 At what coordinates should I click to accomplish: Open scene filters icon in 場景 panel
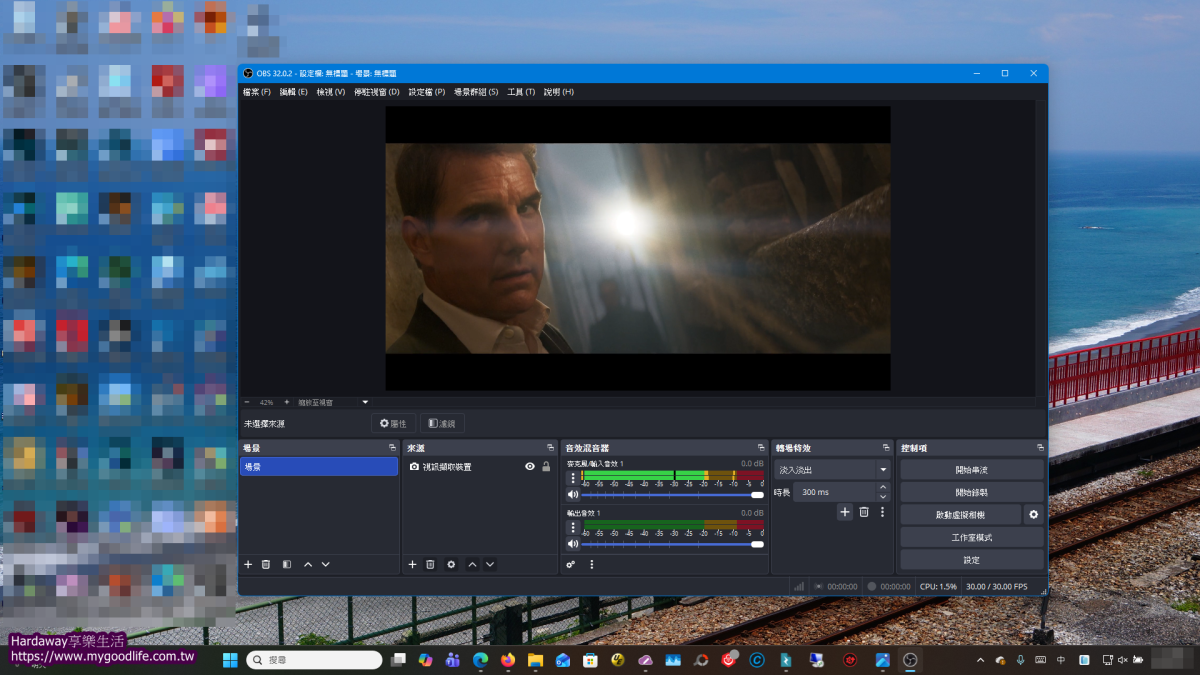(287, 565)
